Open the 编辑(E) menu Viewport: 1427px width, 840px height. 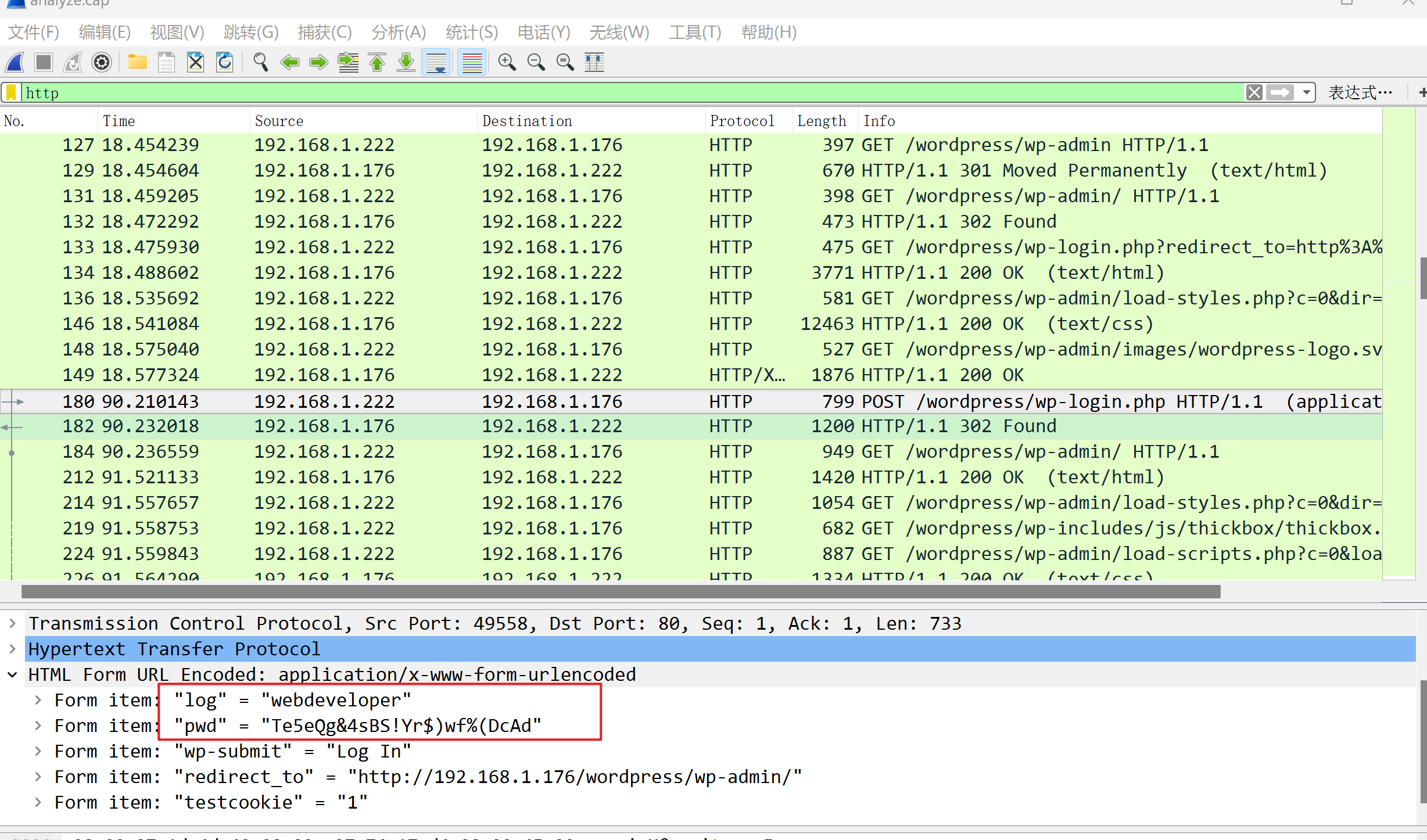coord(105,33)
